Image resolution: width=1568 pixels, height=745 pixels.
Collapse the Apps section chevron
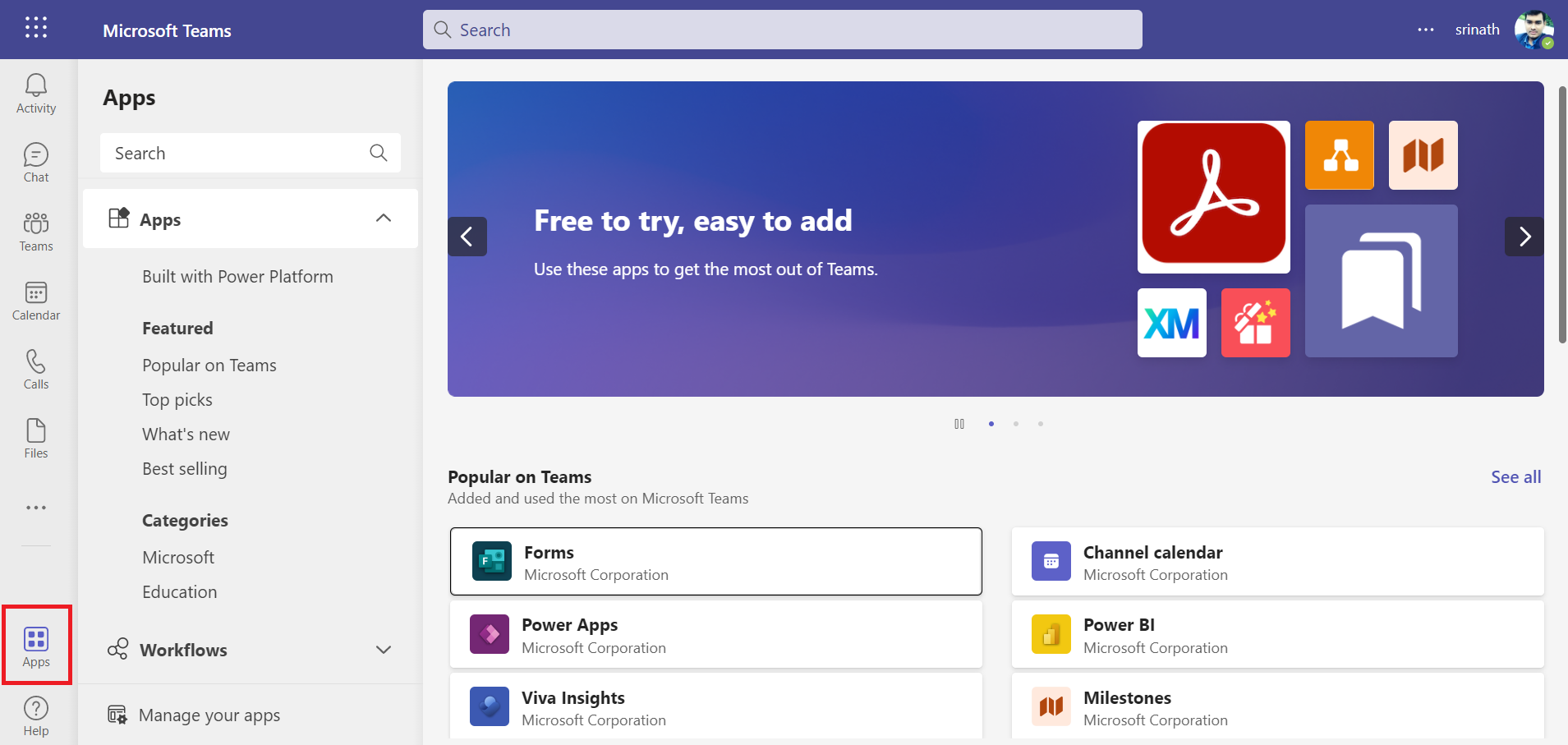[383, 218]
